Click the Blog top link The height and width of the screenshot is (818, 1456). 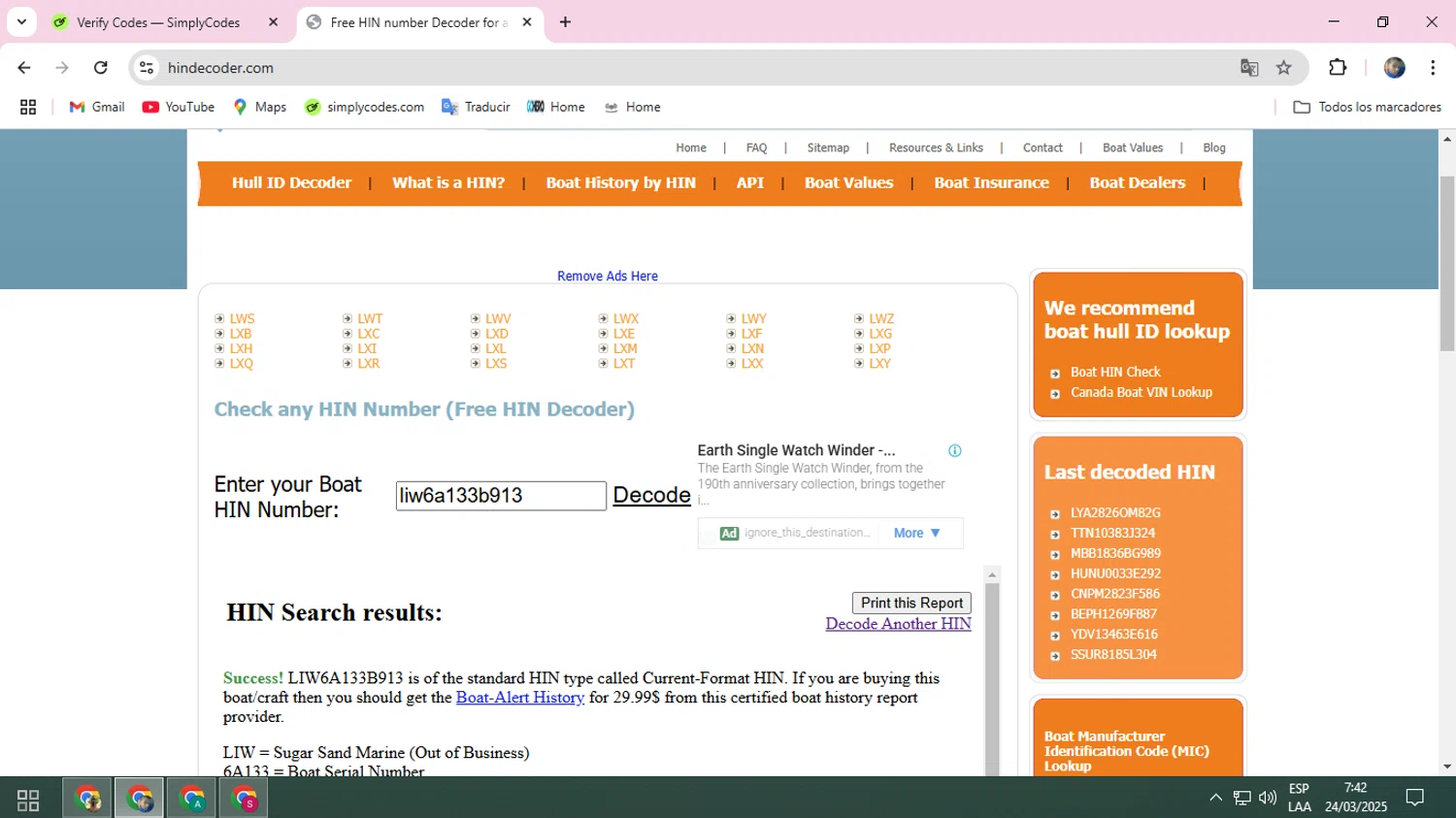point(1214,147)
